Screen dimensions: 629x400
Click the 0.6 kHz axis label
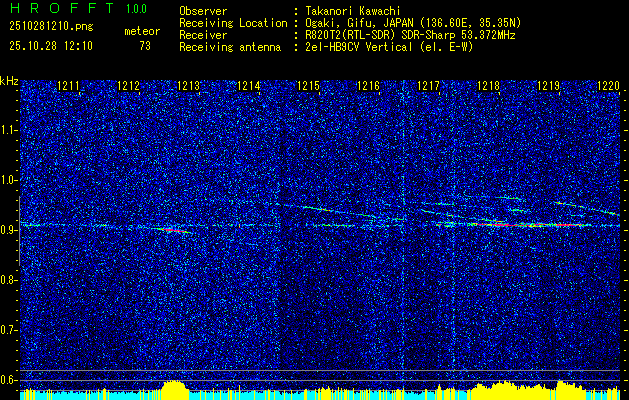pyautogui.click(x=8, y=380)
